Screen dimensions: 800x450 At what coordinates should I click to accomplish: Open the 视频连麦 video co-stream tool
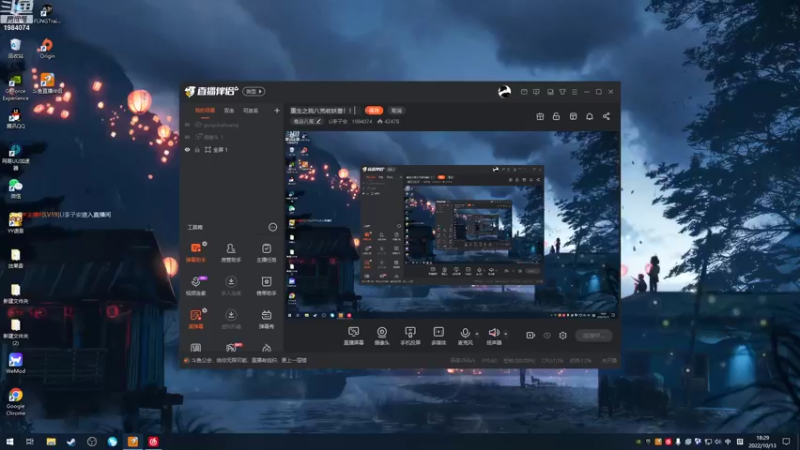196,286
